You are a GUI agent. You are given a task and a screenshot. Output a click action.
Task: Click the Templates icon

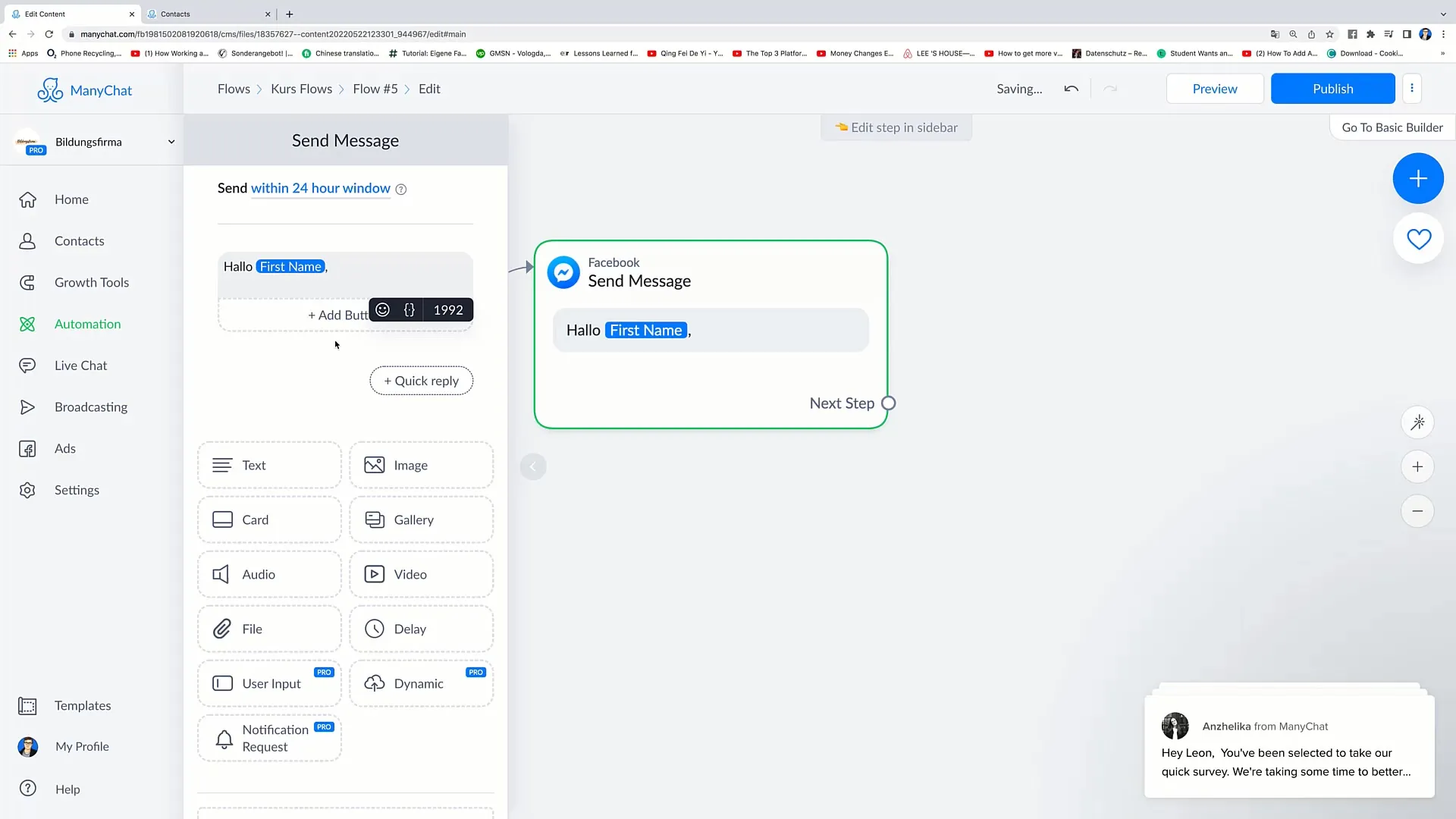pyautogui.click(x=27, y=706)
